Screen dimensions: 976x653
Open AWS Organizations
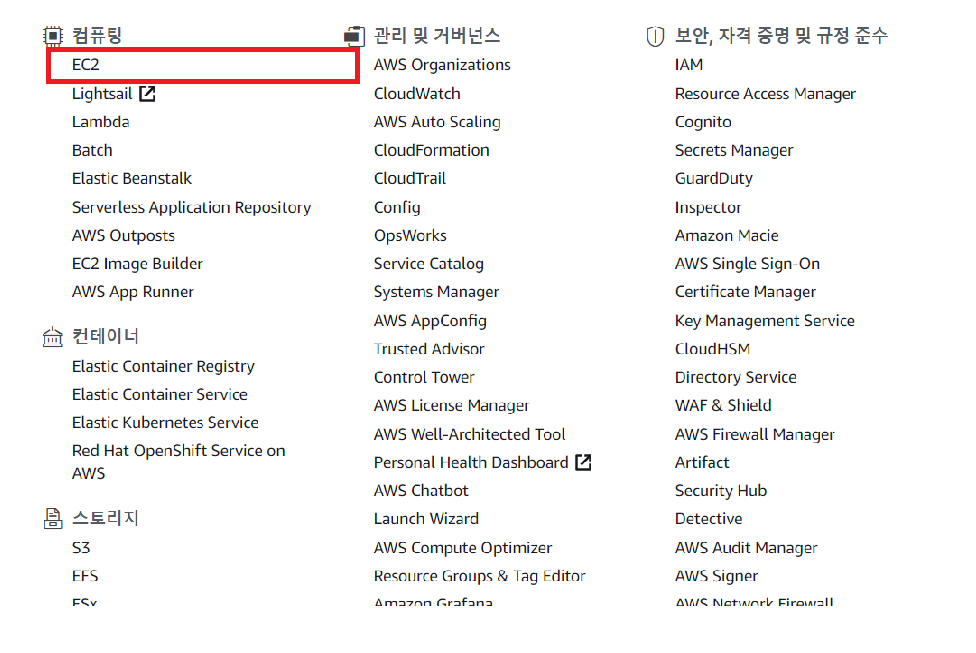[x=442, y=65]
